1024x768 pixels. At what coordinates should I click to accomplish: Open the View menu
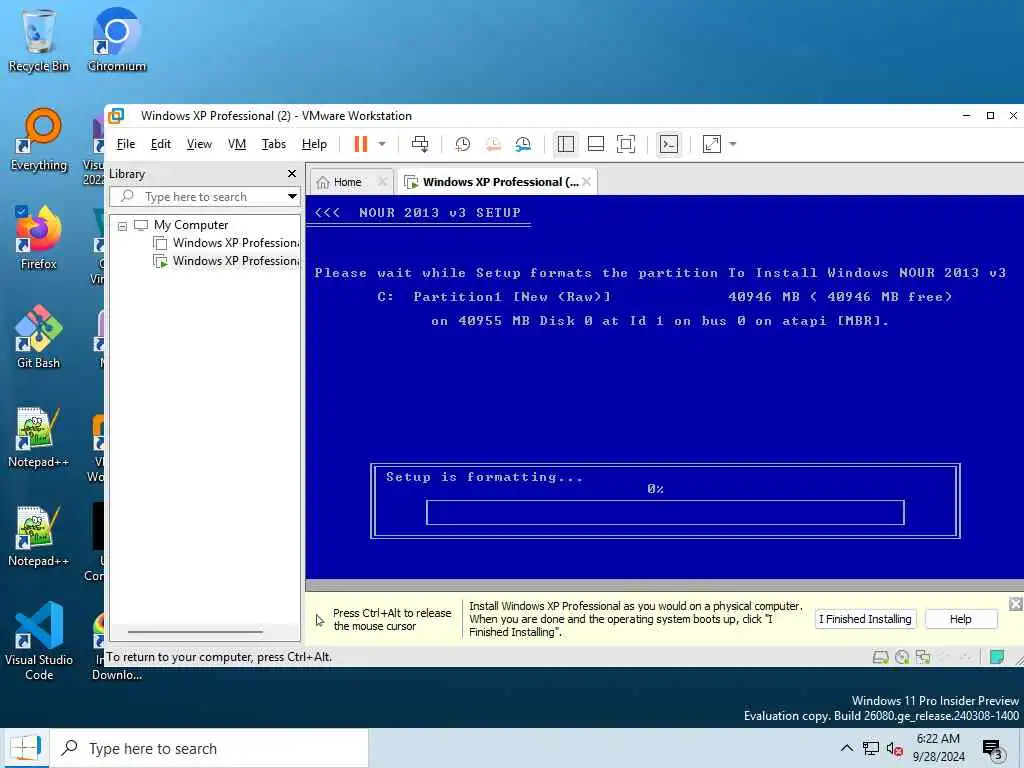click(x=199, y=144)
